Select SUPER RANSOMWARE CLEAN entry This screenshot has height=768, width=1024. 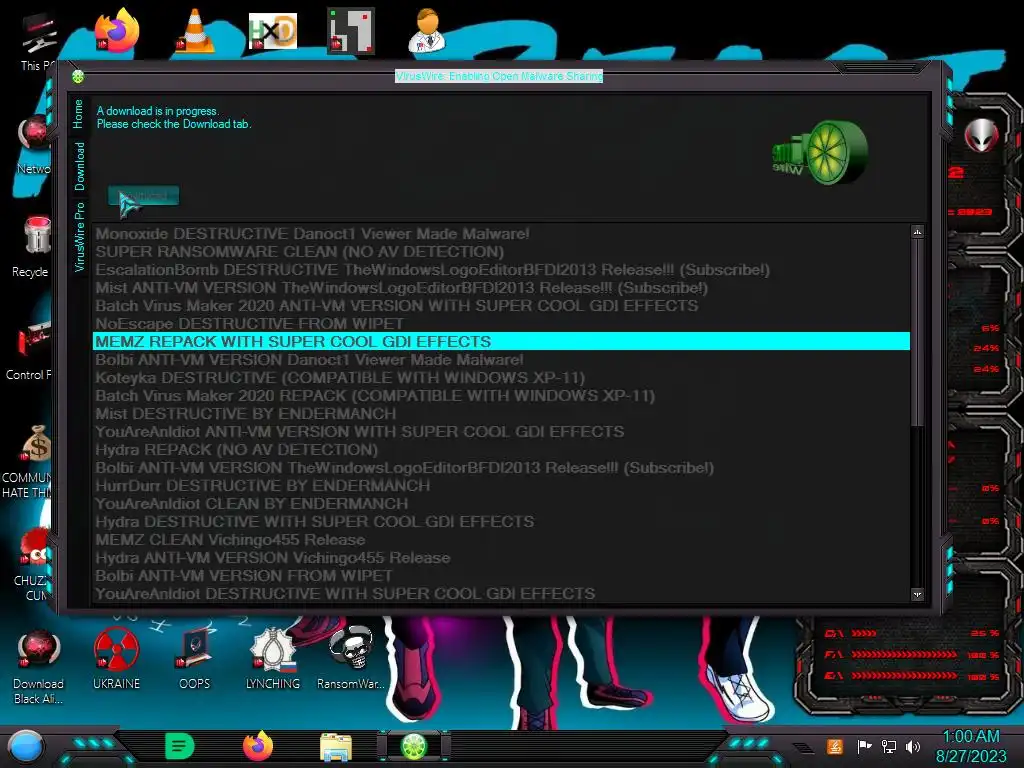(x=502, y=252)
